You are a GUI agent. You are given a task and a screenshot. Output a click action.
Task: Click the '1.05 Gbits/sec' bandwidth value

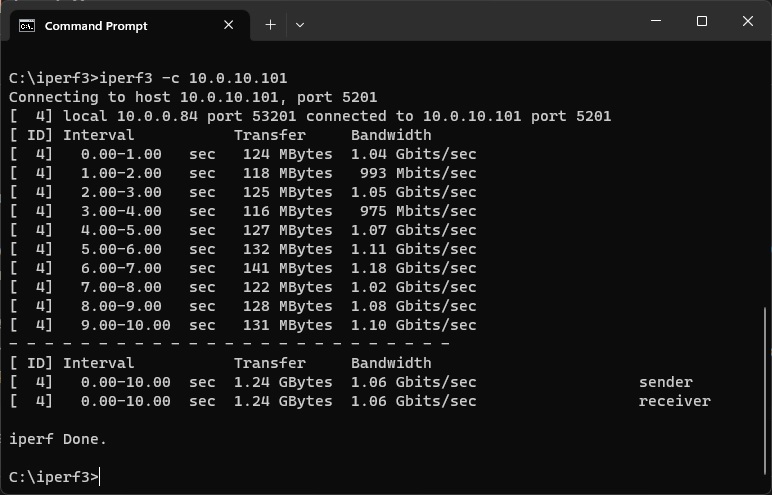coord(414,192)
